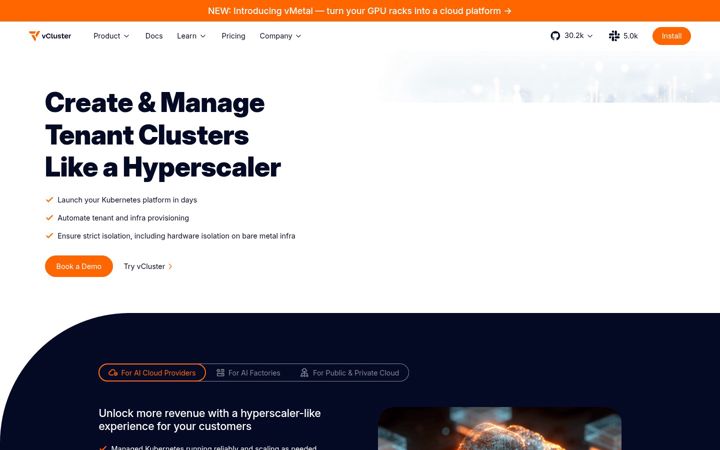Click 'Launch your Kubernetes platform in days' text
720x450 pixels.
127,200
